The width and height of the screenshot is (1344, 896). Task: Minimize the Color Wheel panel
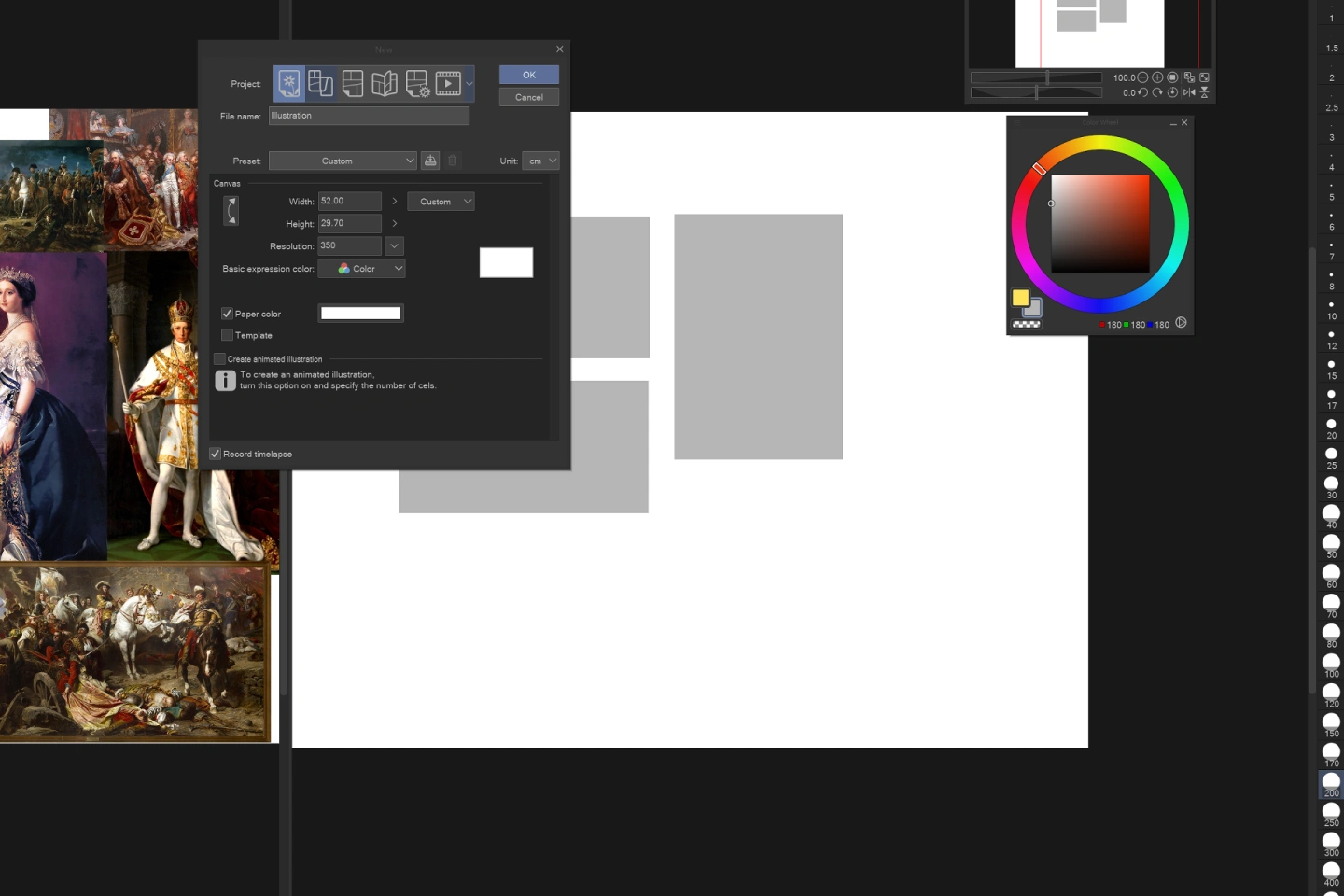pyautogui.click(x=1173, y=123)
